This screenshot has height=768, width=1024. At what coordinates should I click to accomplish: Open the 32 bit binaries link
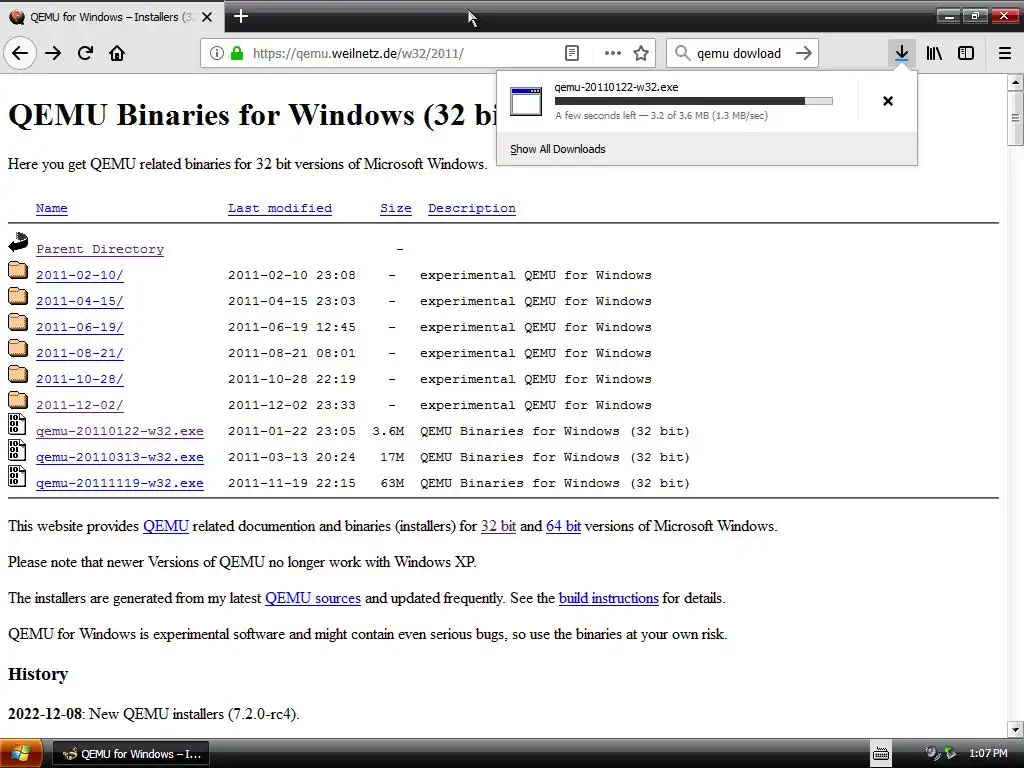tap(498, 526)
